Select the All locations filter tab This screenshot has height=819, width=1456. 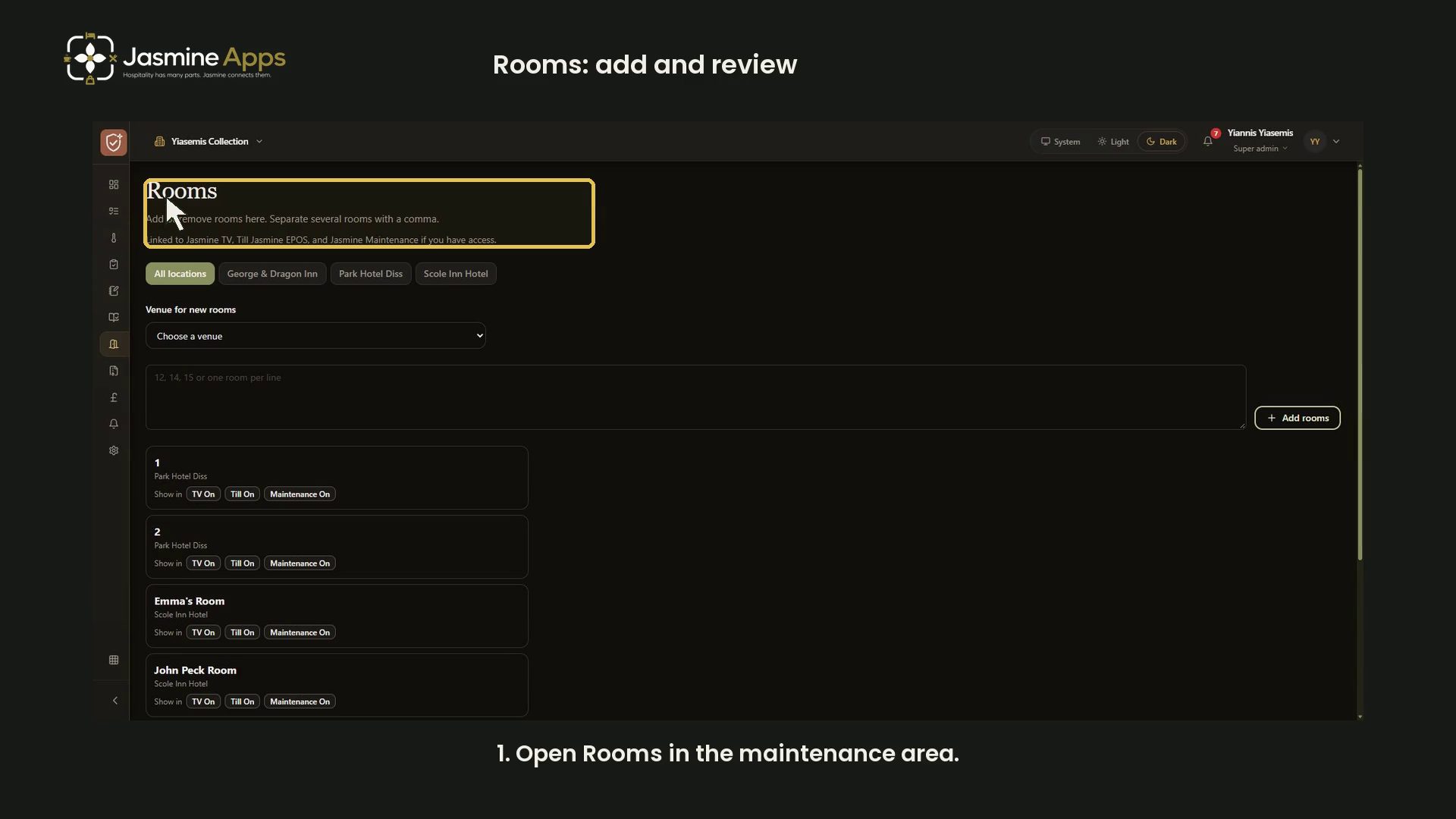(180, 274)
